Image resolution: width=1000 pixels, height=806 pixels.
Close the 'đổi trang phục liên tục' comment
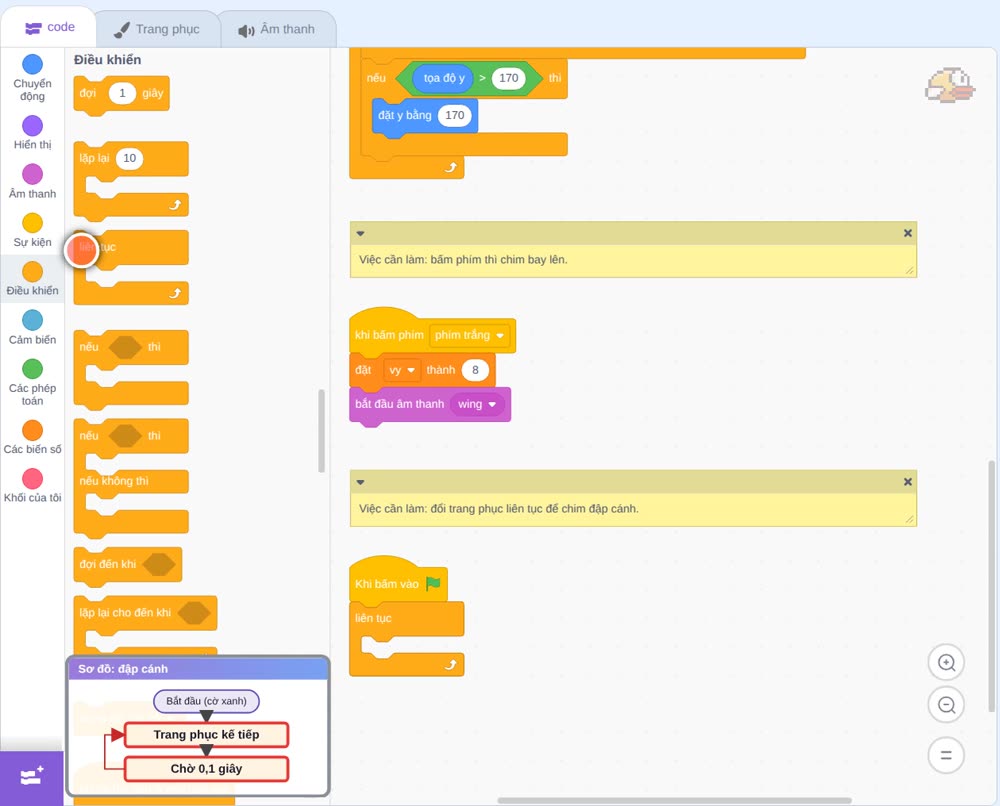pos(908,482)
